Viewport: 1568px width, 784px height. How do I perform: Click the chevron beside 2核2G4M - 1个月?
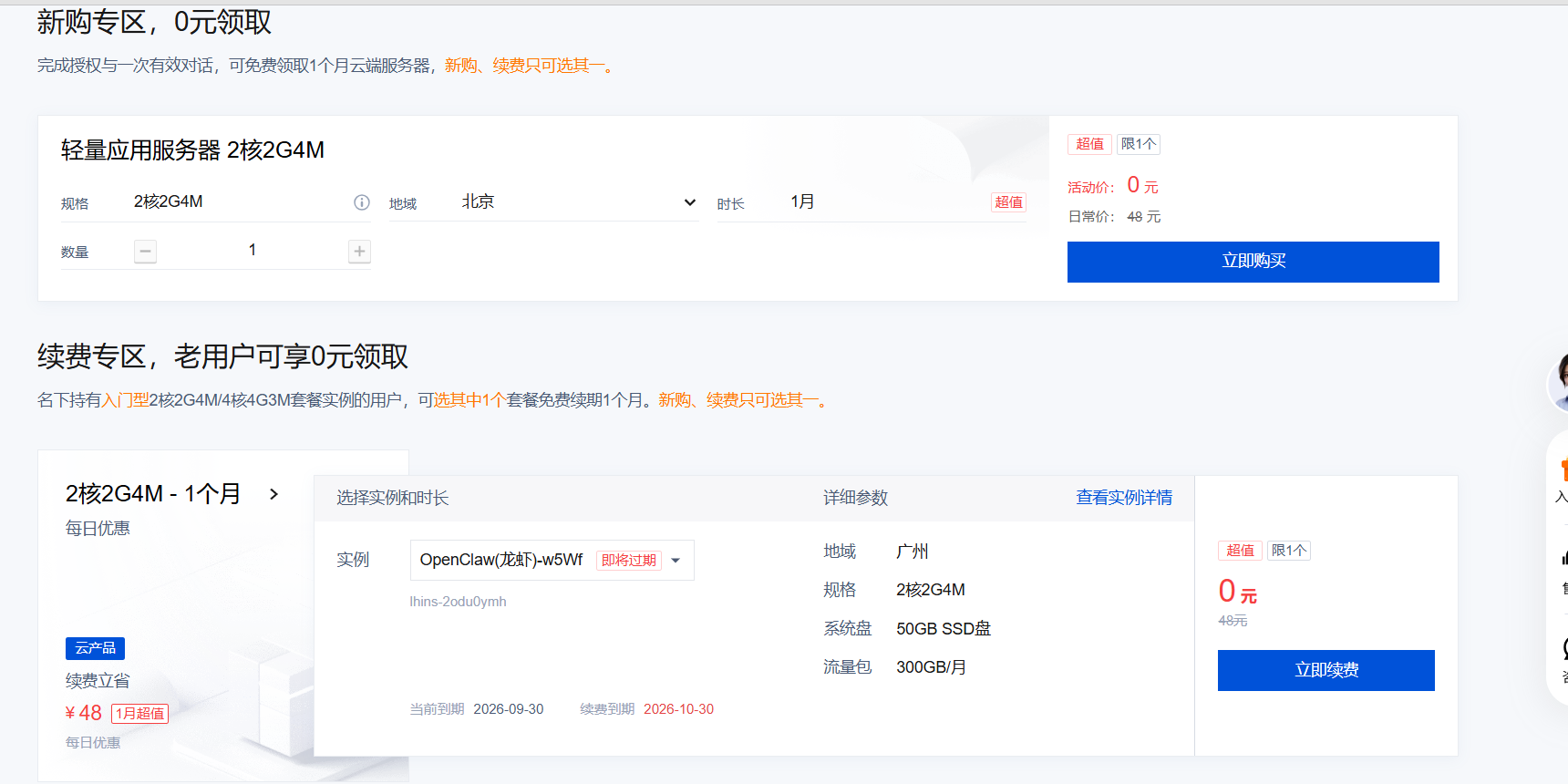tap(273, 494)
